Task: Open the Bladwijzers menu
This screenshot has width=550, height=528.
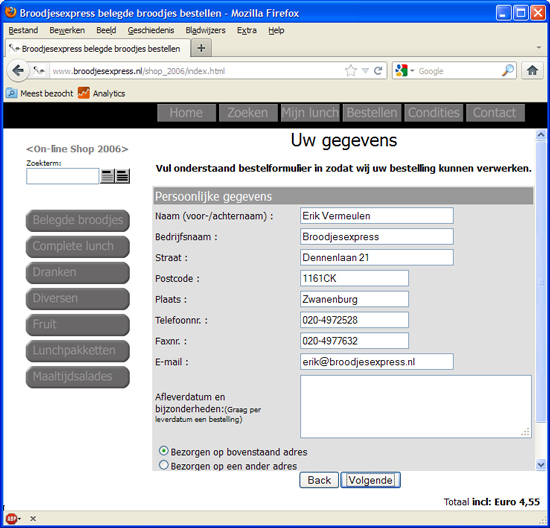Action: [206, 31]
